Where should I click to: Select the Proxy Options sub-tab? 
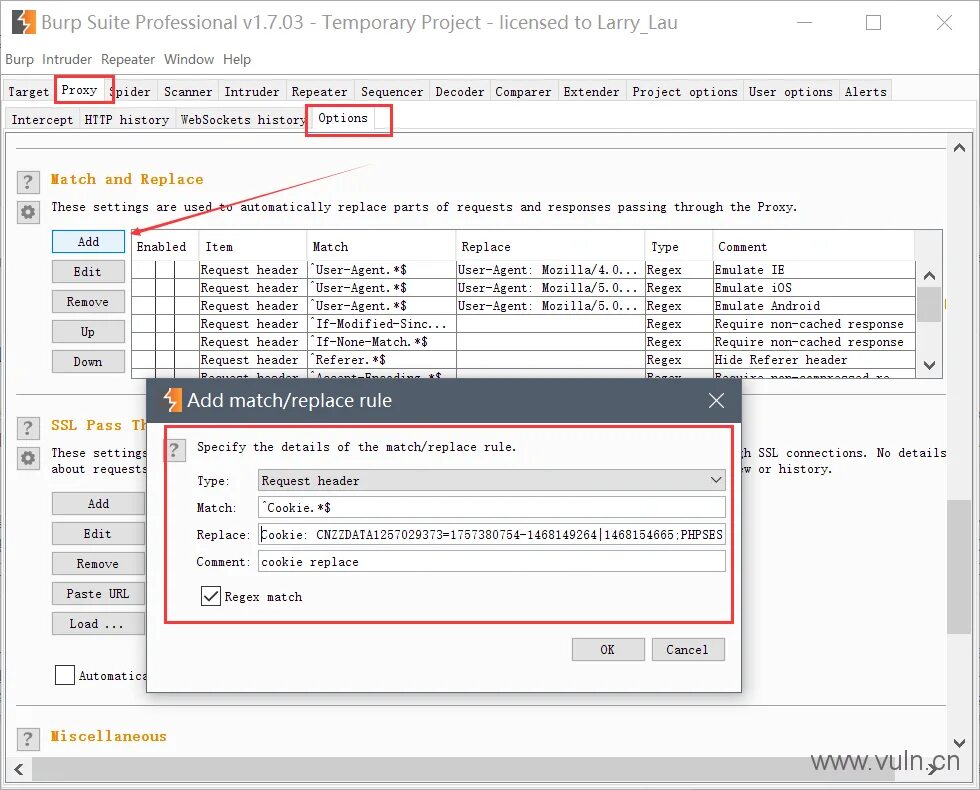[342, 118]
